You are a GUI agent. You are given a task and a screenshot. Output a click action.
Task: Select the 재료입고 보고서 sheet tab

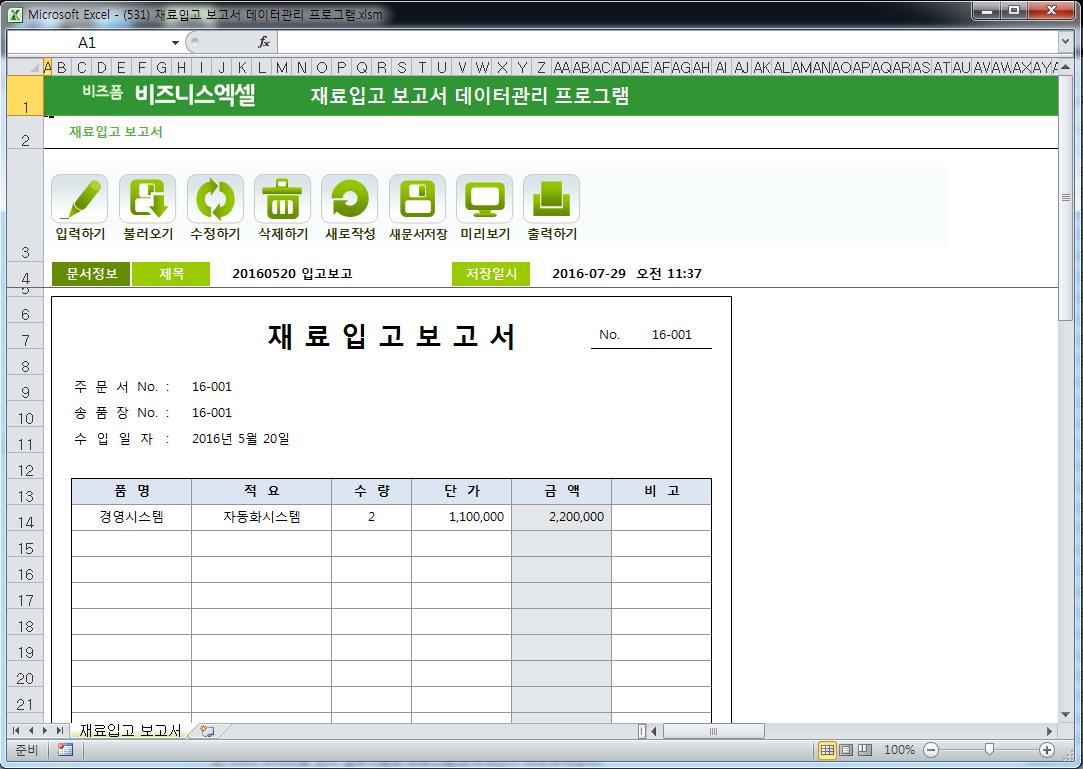130,731
